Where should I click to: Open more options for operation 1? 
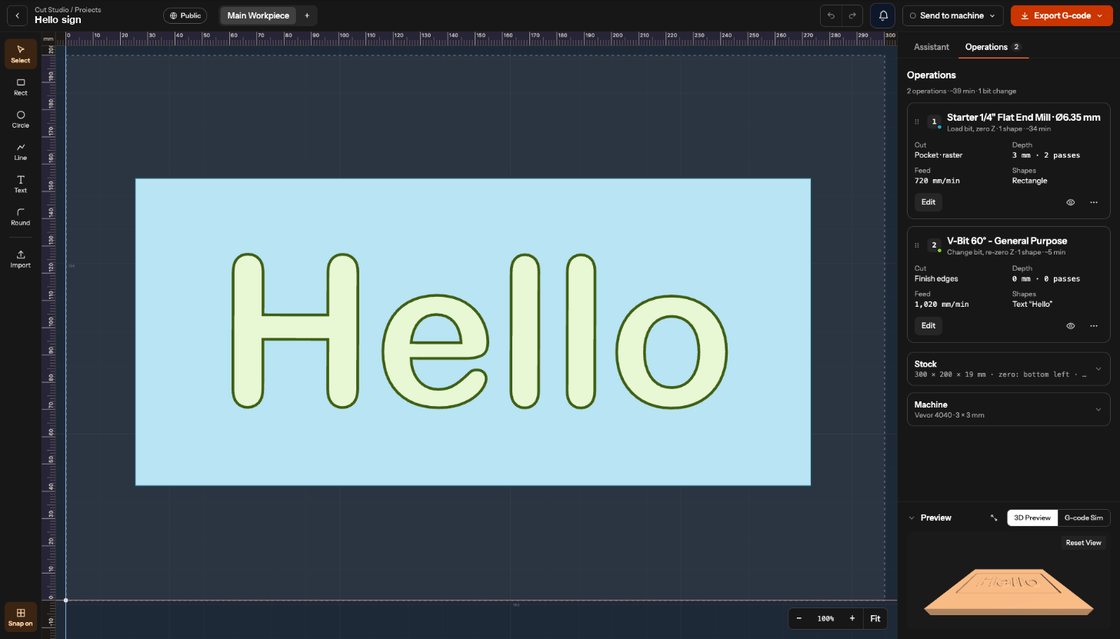[x=1094, y=203]
